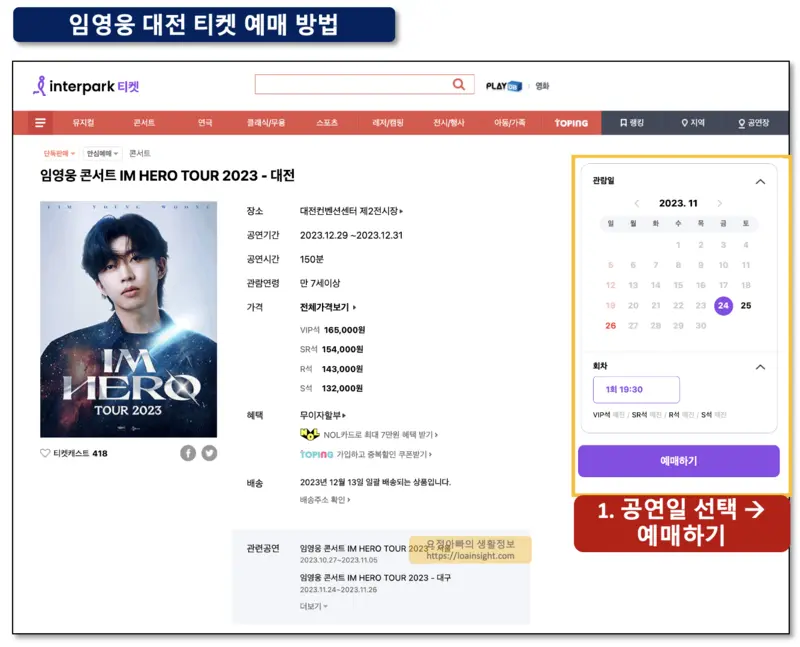The image size is (800, 647).
Task: Click the PLAY ON badge
Action: [506, 84]
